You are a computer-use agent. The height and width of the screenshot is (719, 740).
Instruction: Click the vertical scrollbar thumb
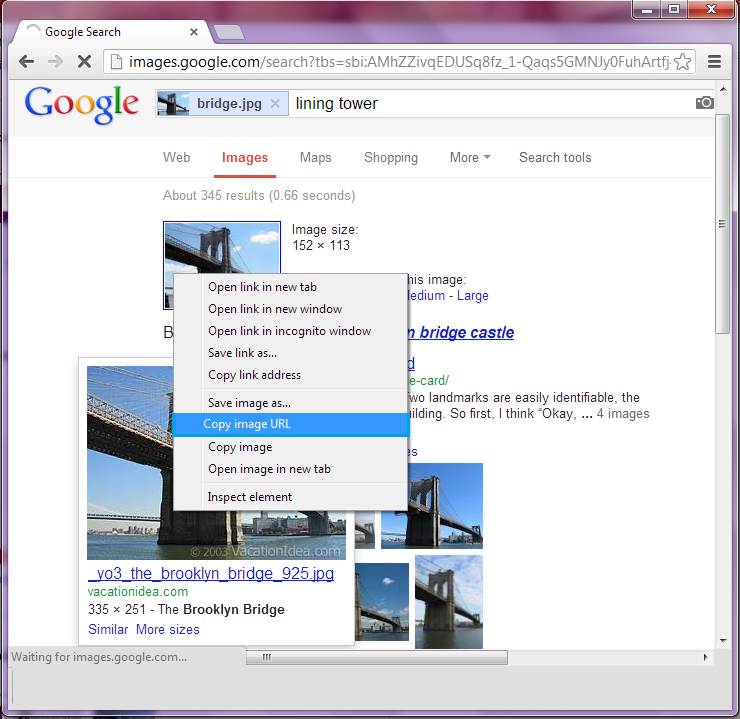tap(722, 224)
